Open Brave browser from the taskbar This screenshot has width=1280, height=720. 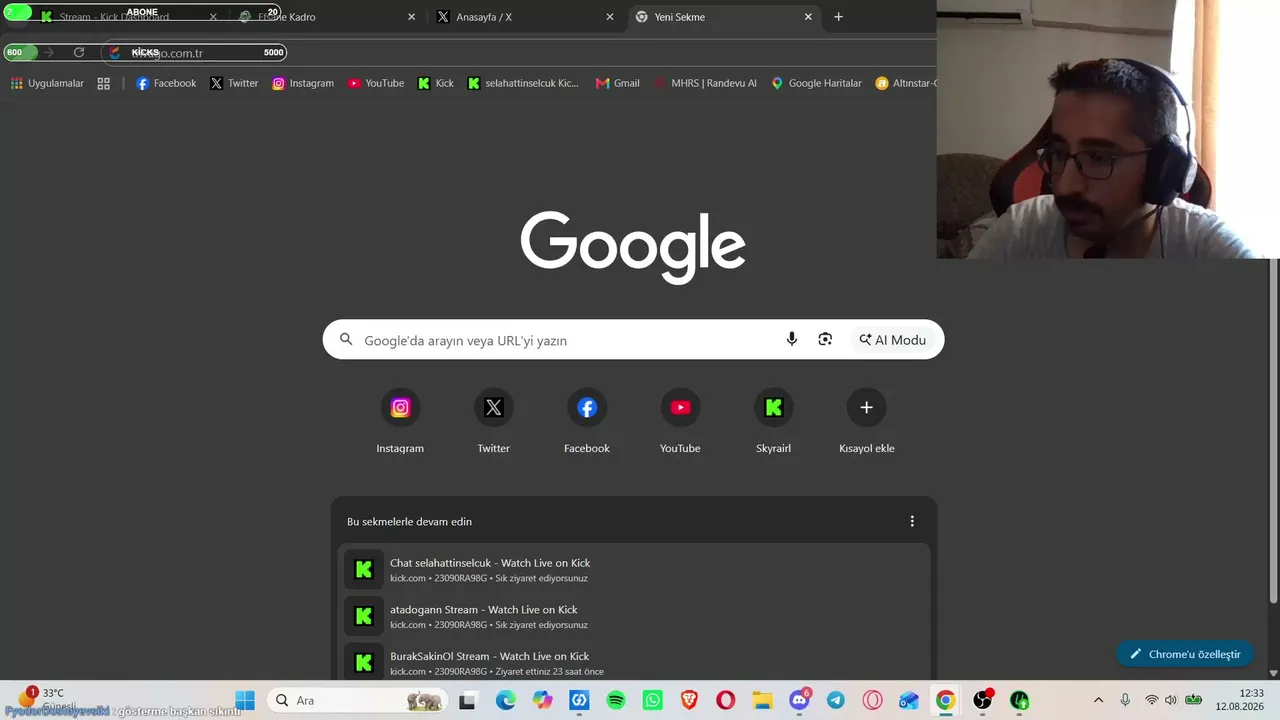[690, 700]
